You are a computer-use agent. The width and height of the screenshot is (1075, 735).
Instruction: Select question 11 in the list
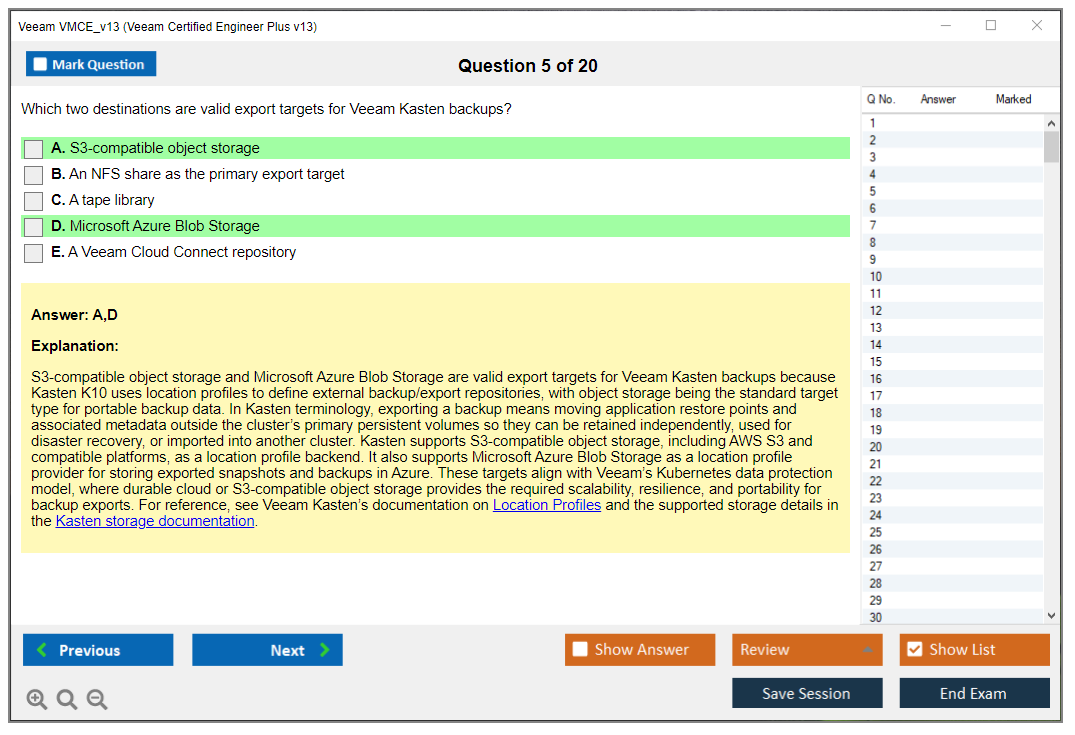[953, 294]
